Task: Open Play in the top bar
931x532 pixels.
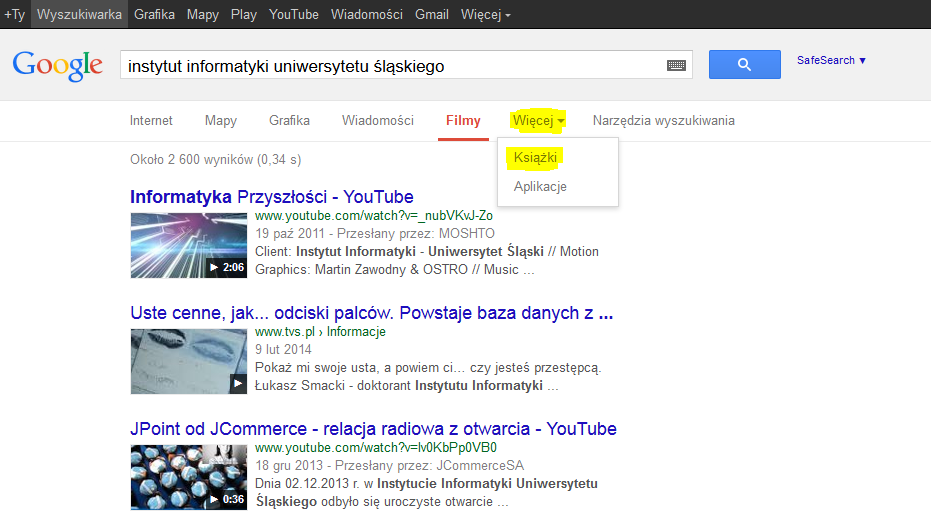Action: pyautogui.click(x=243, y=14)
